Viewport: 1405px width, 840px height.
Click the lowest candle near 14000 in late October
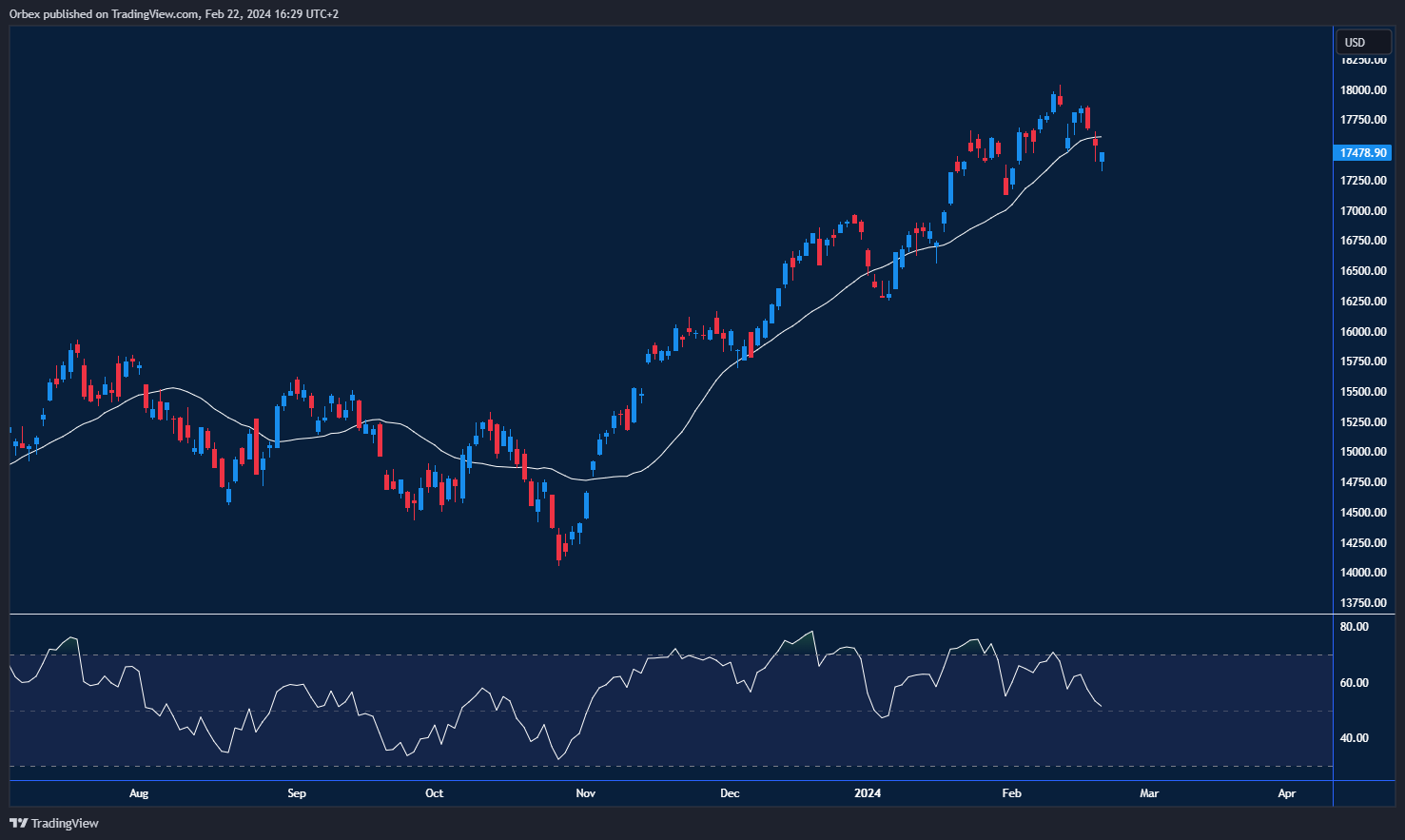pyautogui.click(x=558, y=547)
